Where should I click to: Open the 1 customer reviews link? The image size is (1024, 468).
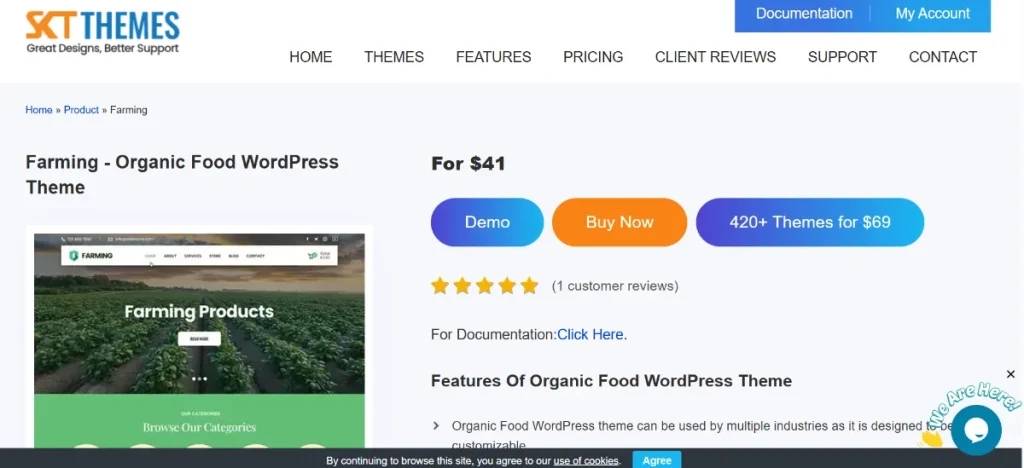[x=615, y=286]
